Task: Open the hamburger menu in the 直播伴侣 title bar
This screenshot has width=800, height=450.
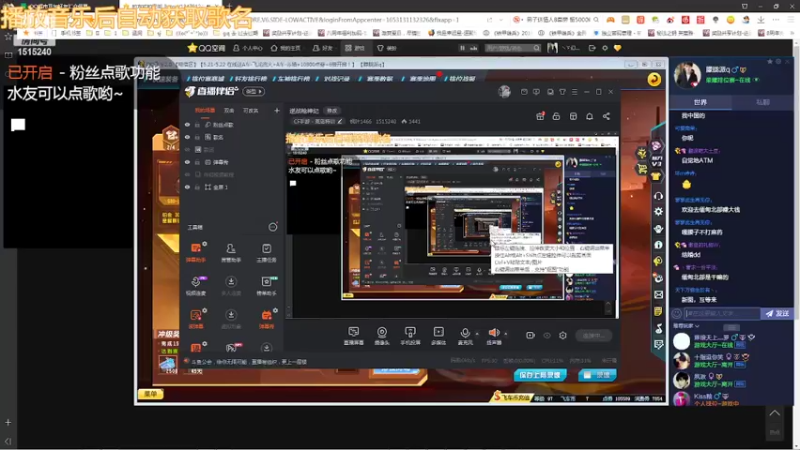Action: tap(574, 92)
